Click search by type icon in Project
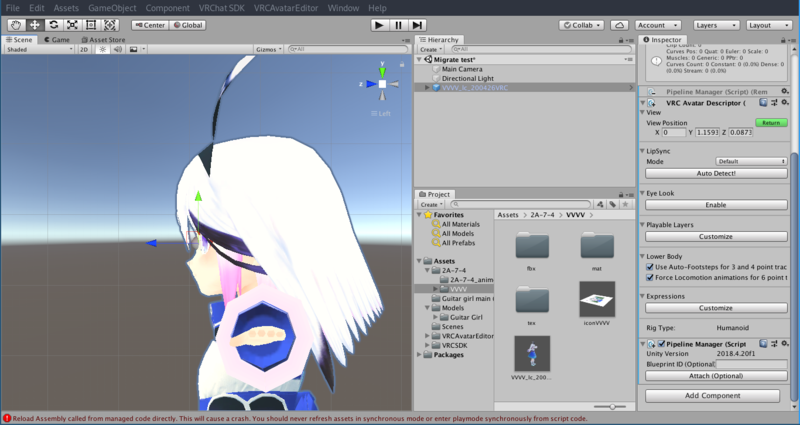 click(x=600, y=205)
